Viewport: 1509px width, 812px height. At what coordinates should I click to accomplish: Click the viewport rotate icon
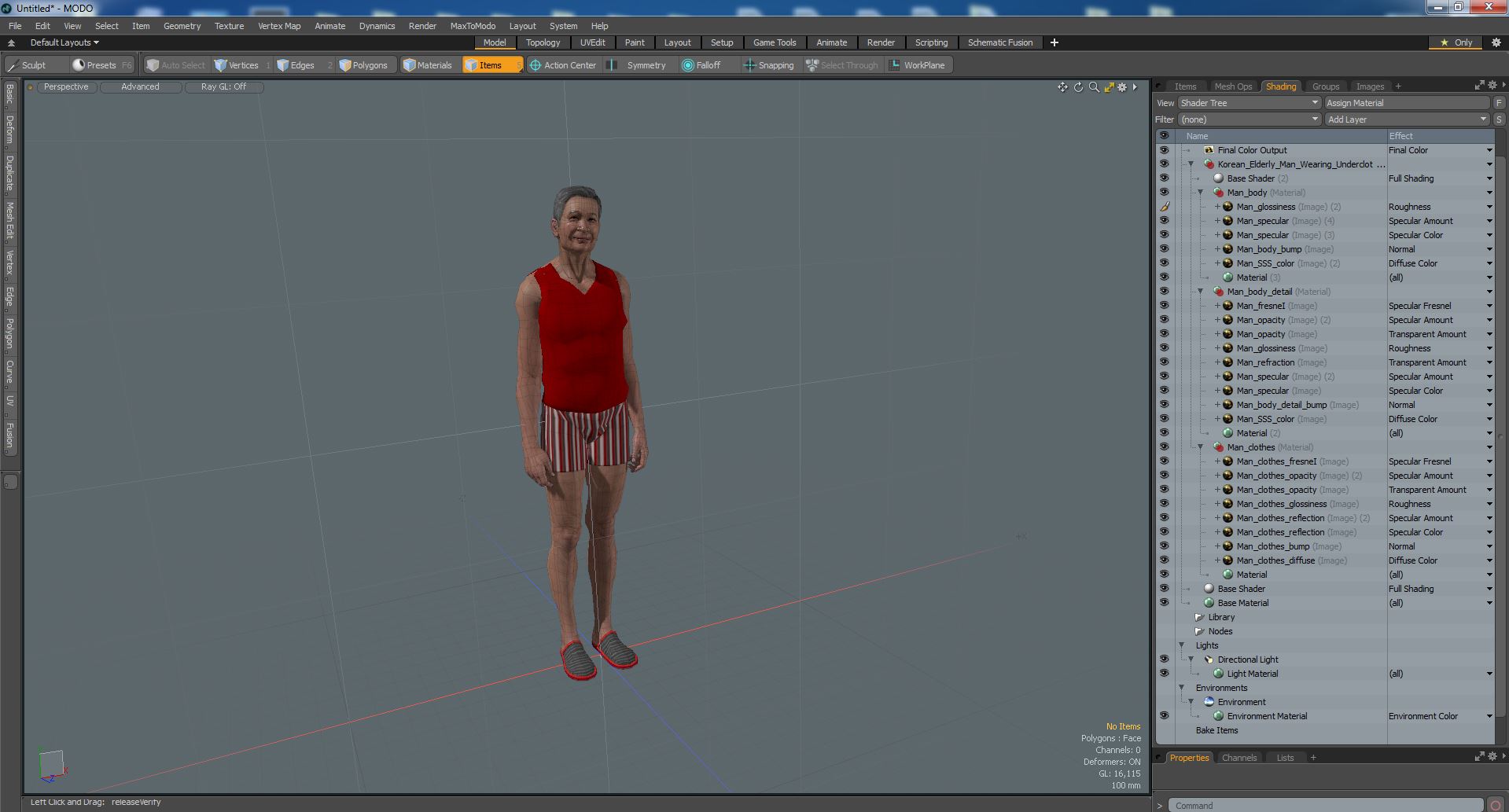pyautogui.click(x=1078, y=87)
